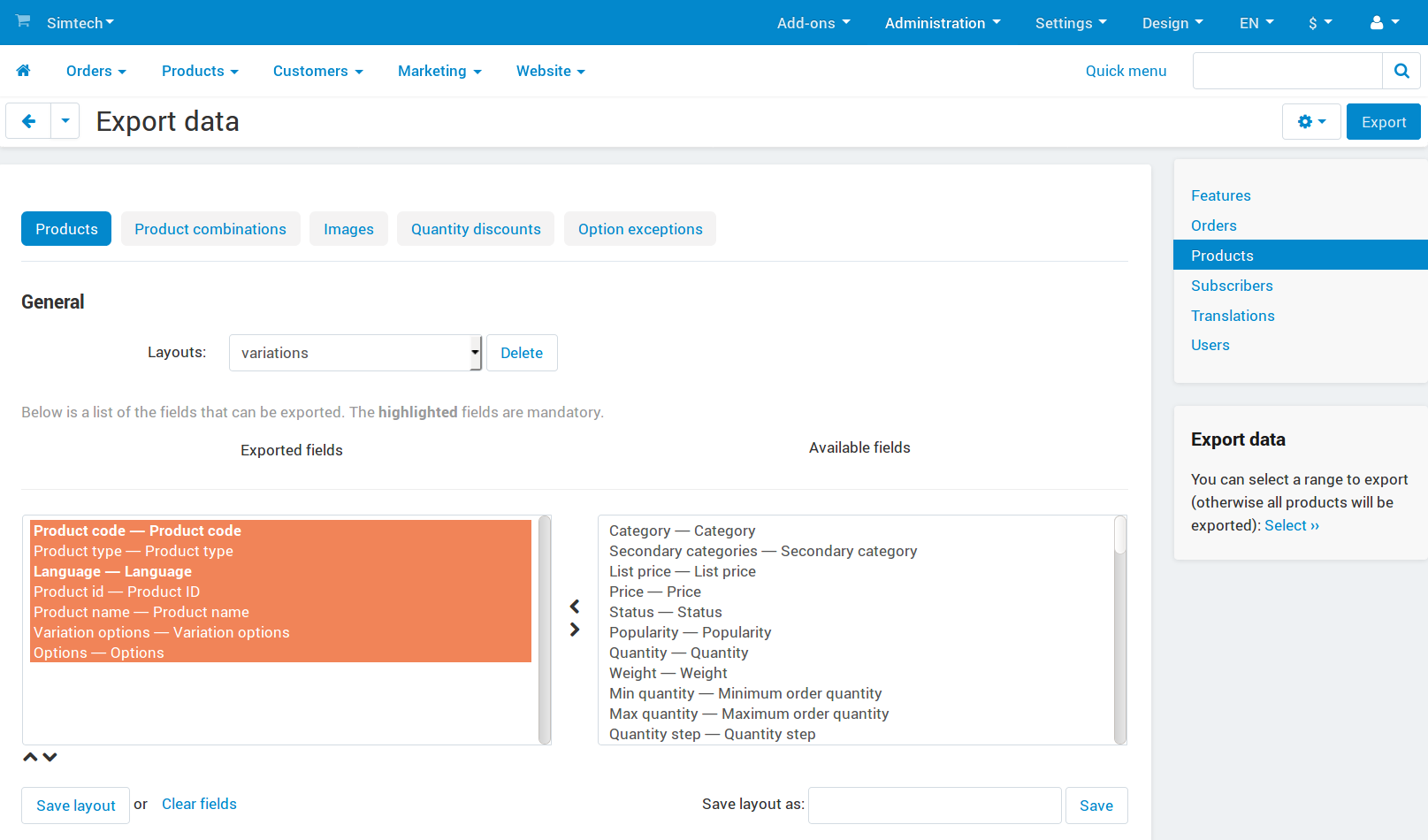The height and width of the screenshot is (840, 1428).
Task: Click the Available fields list scrollbar
Action: (x=1120, y=630)
